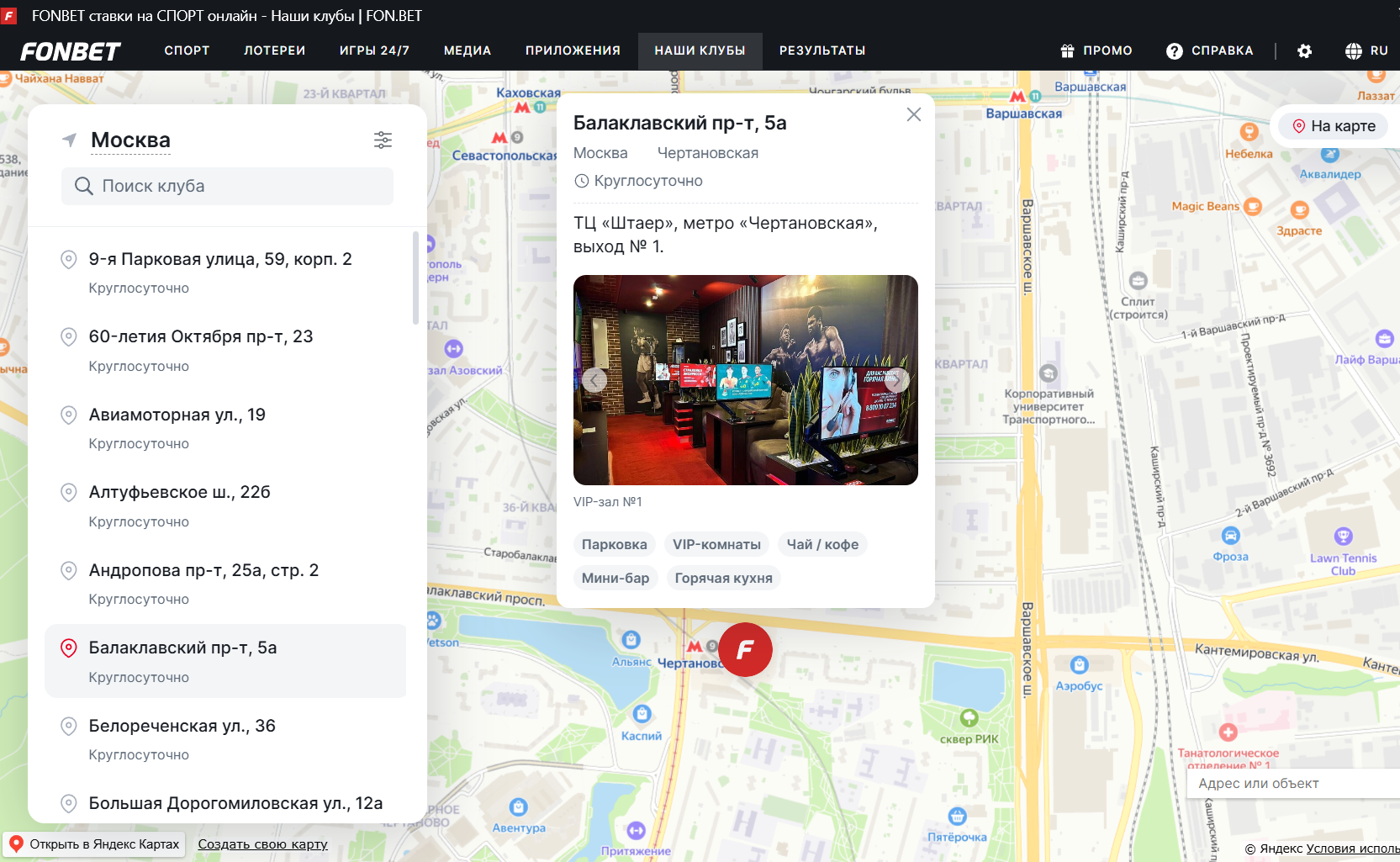The image size is (1400, 862).
Task: Click the Фроза shop pin on map
Action: (x=1230, y=536)
